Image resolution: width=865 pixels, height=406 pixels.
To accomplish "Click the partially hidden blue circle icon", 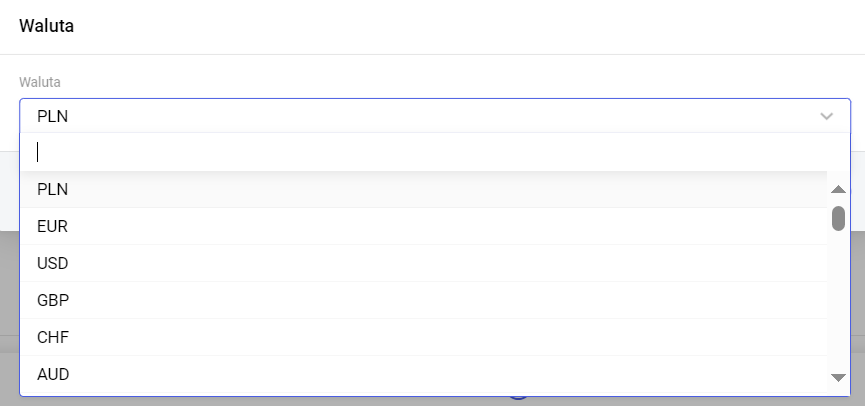I will click(517, 400).
